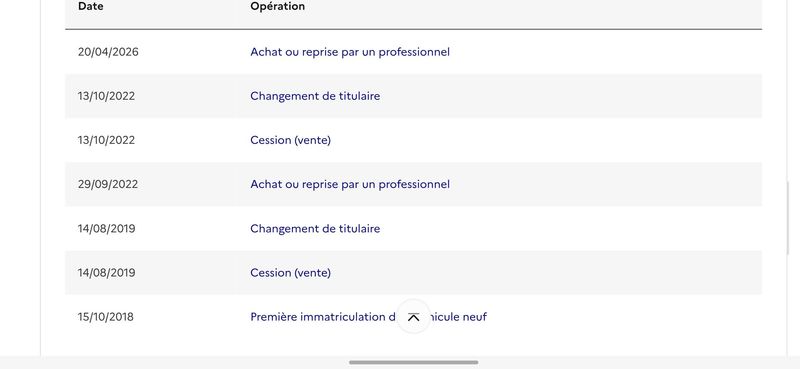This screenshot has height=369, width=800.
Task: Open Cession (vente) dated 13/10/2022
Action: tap(290, 140)
